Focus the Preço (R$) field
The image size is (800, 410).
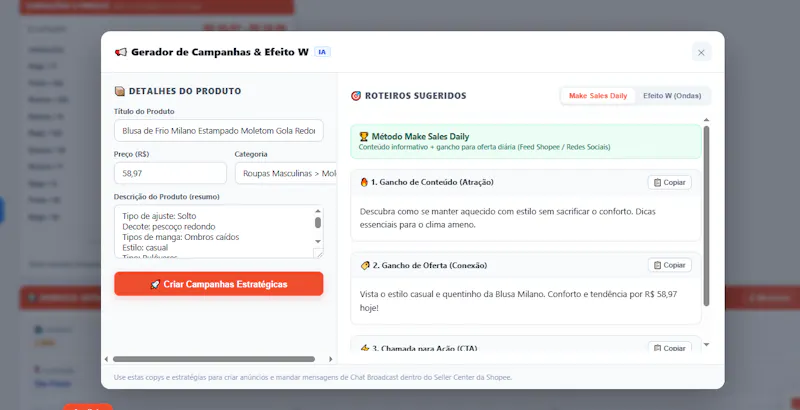point(170,173)
